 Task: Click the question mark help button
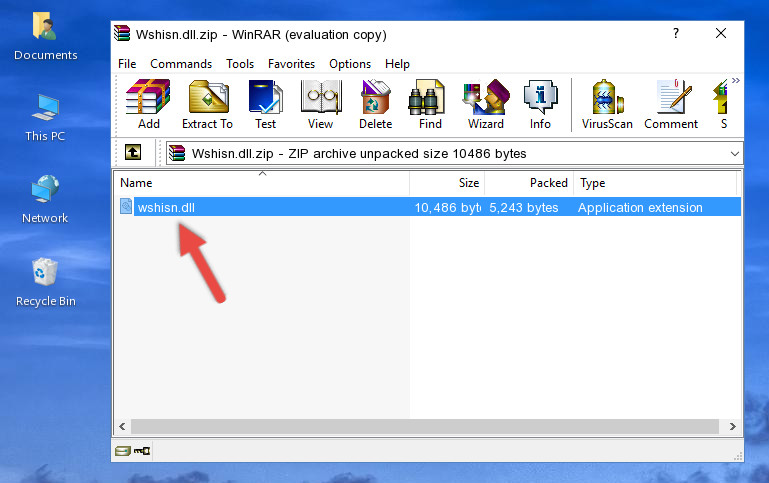[x=676, y=33]
